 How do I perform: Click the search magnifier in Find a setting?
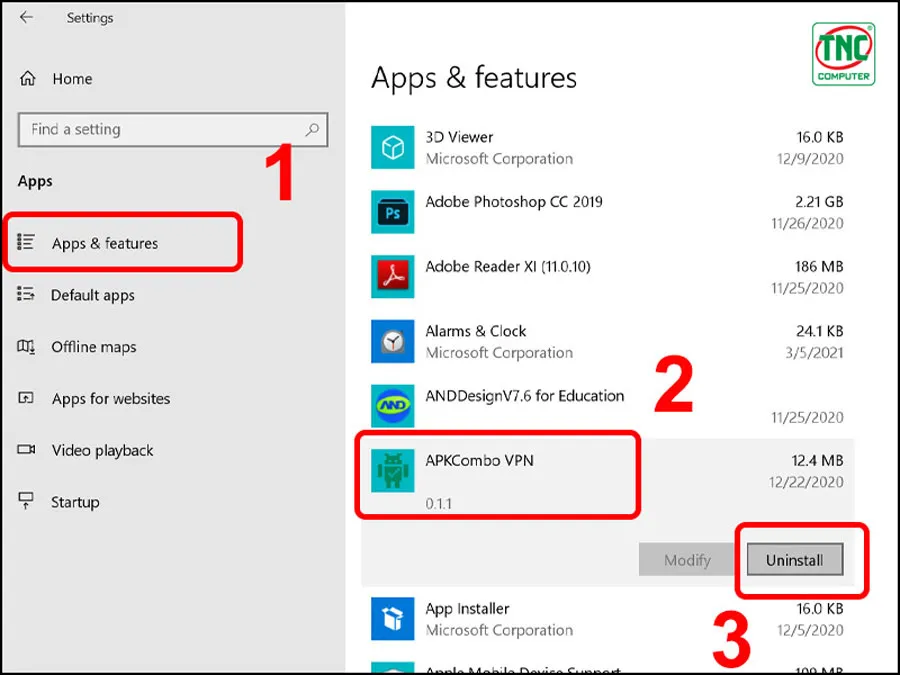point(312,130)
